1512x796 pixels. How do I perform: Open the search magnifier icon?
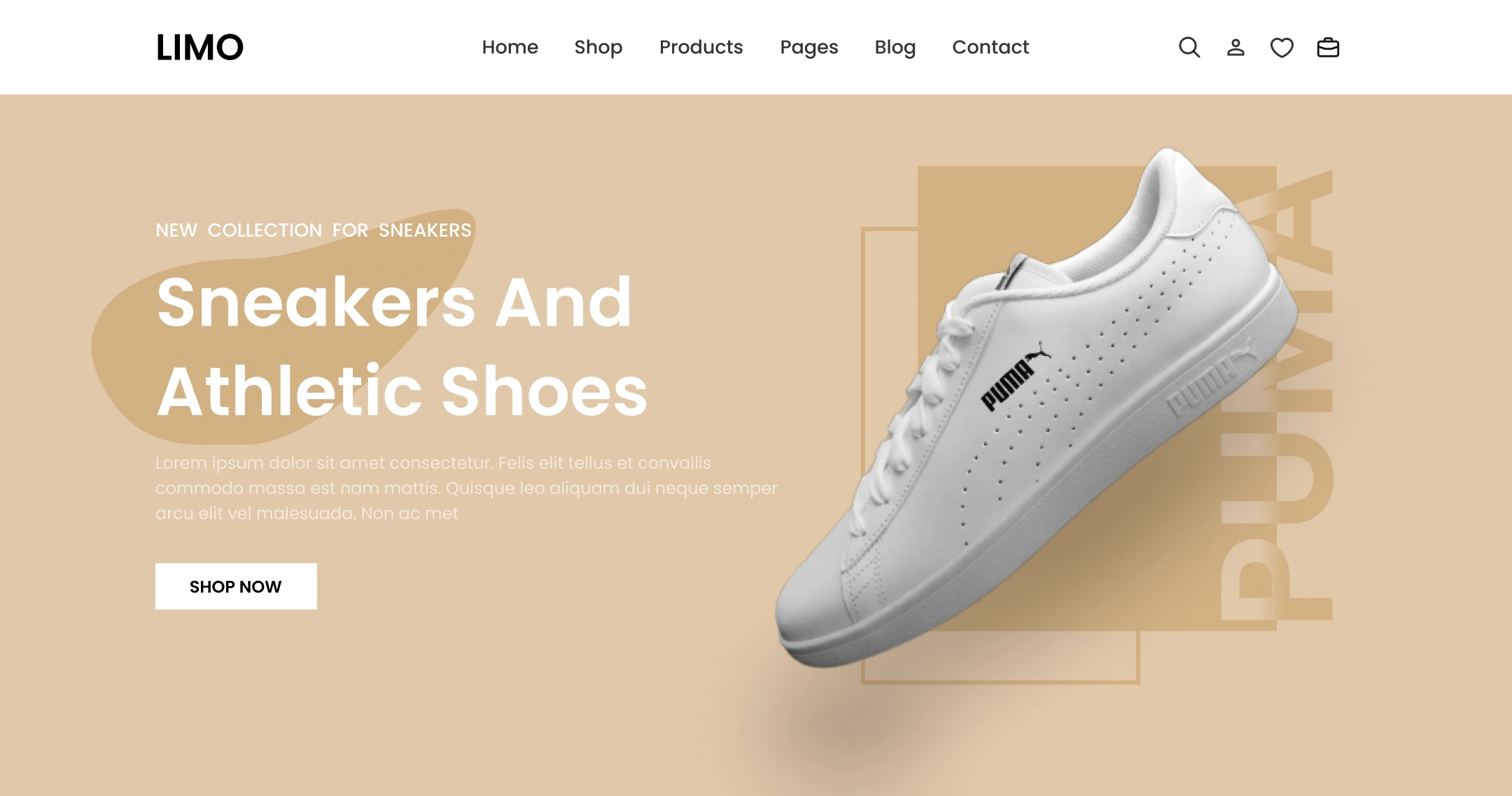(1189, 48)
